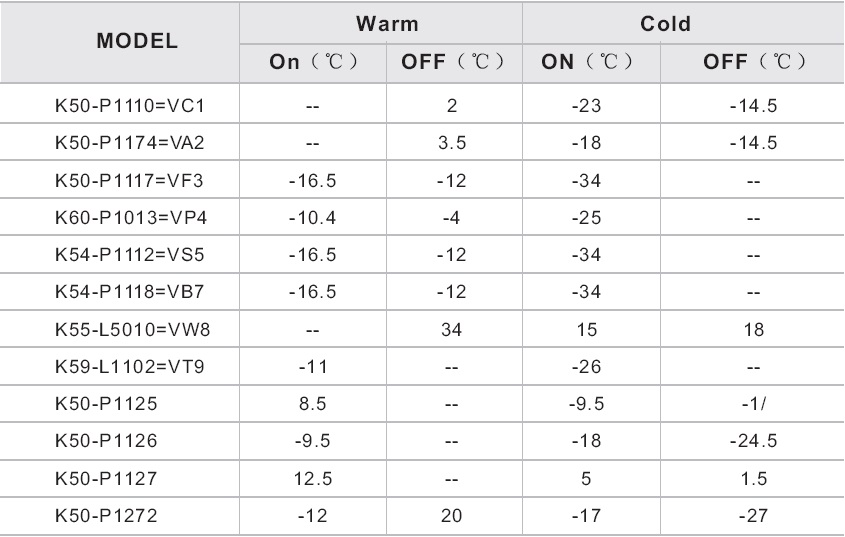Click K50-P1126 Cold OFF value -24.5
The image size is (845, 537).
tap(753, 441)
